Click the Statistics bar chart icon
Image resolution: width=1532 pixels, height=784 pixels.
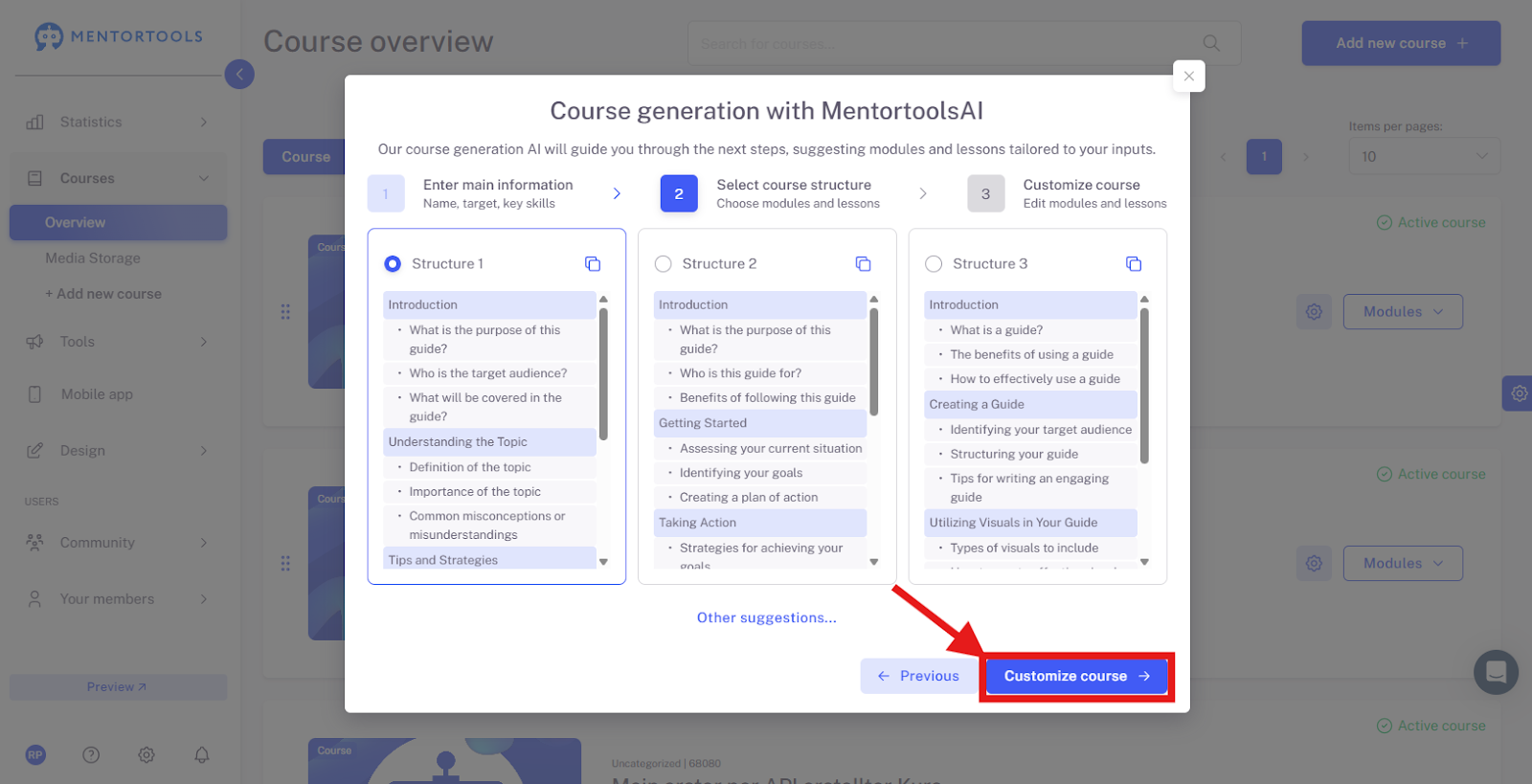[x=35, y=122]
